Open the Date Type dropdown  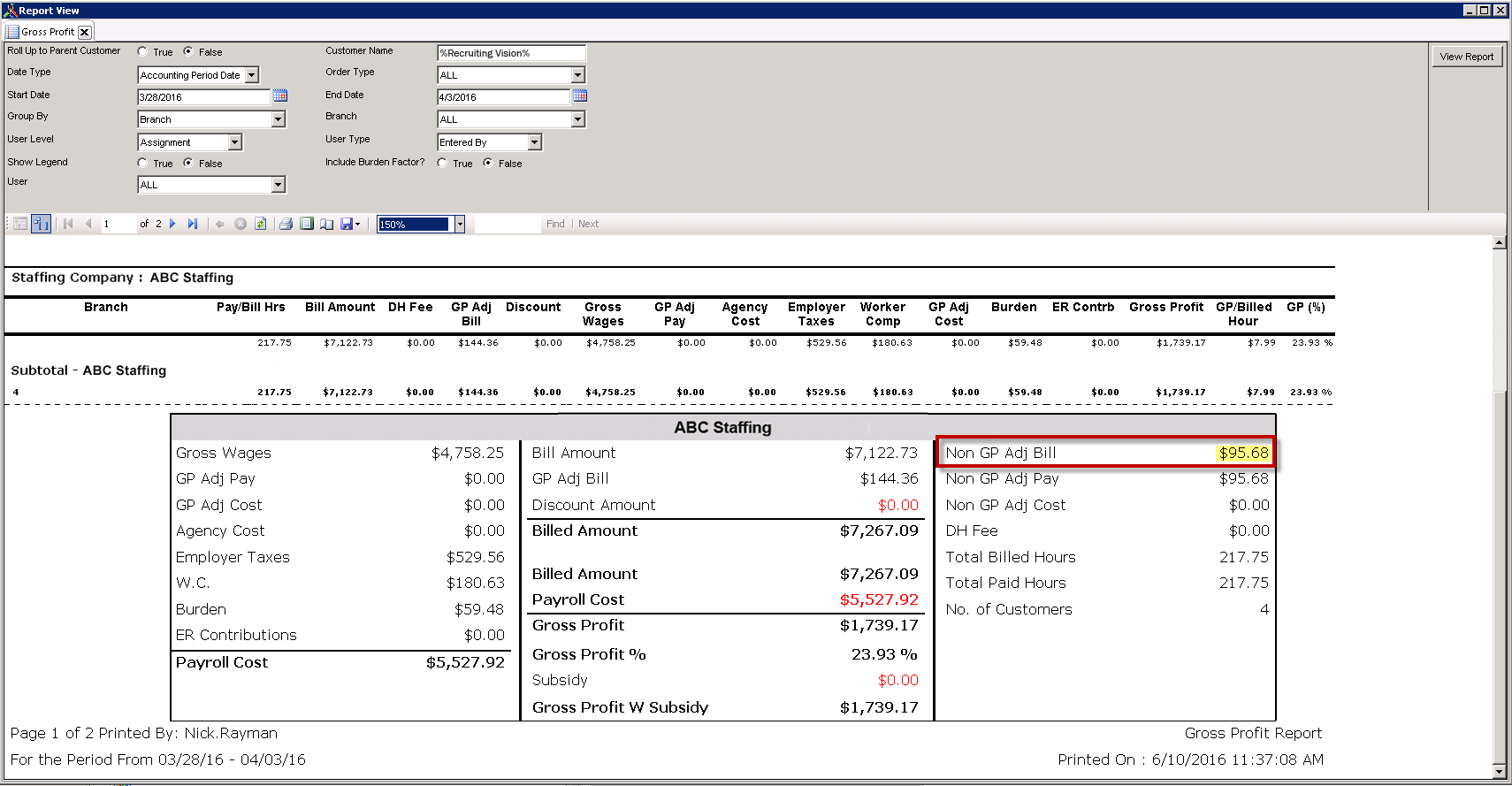pyautogui.click(x=252, y=75)
